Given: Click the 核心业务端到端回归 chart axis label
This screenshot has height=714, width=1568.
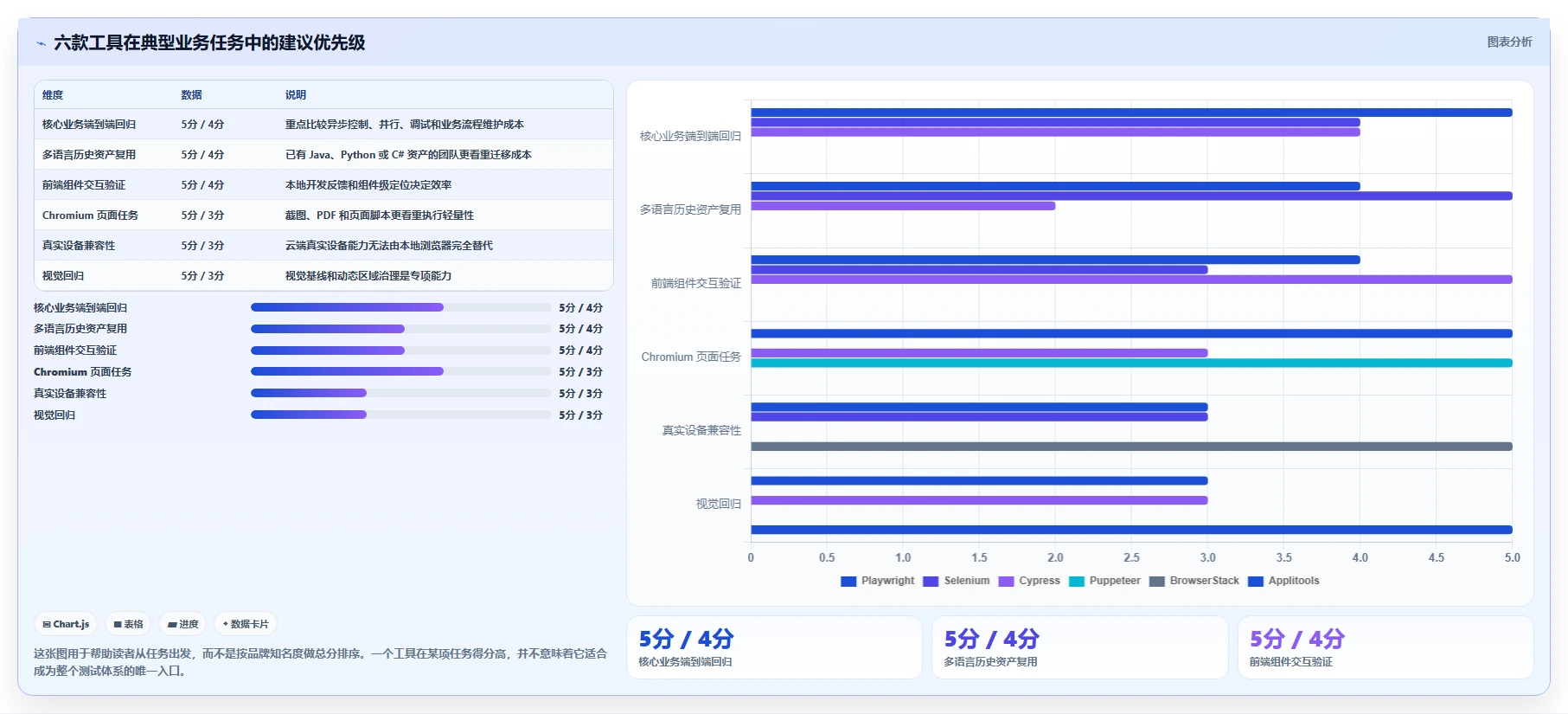Looking at the screenshot, I should 690,137.
